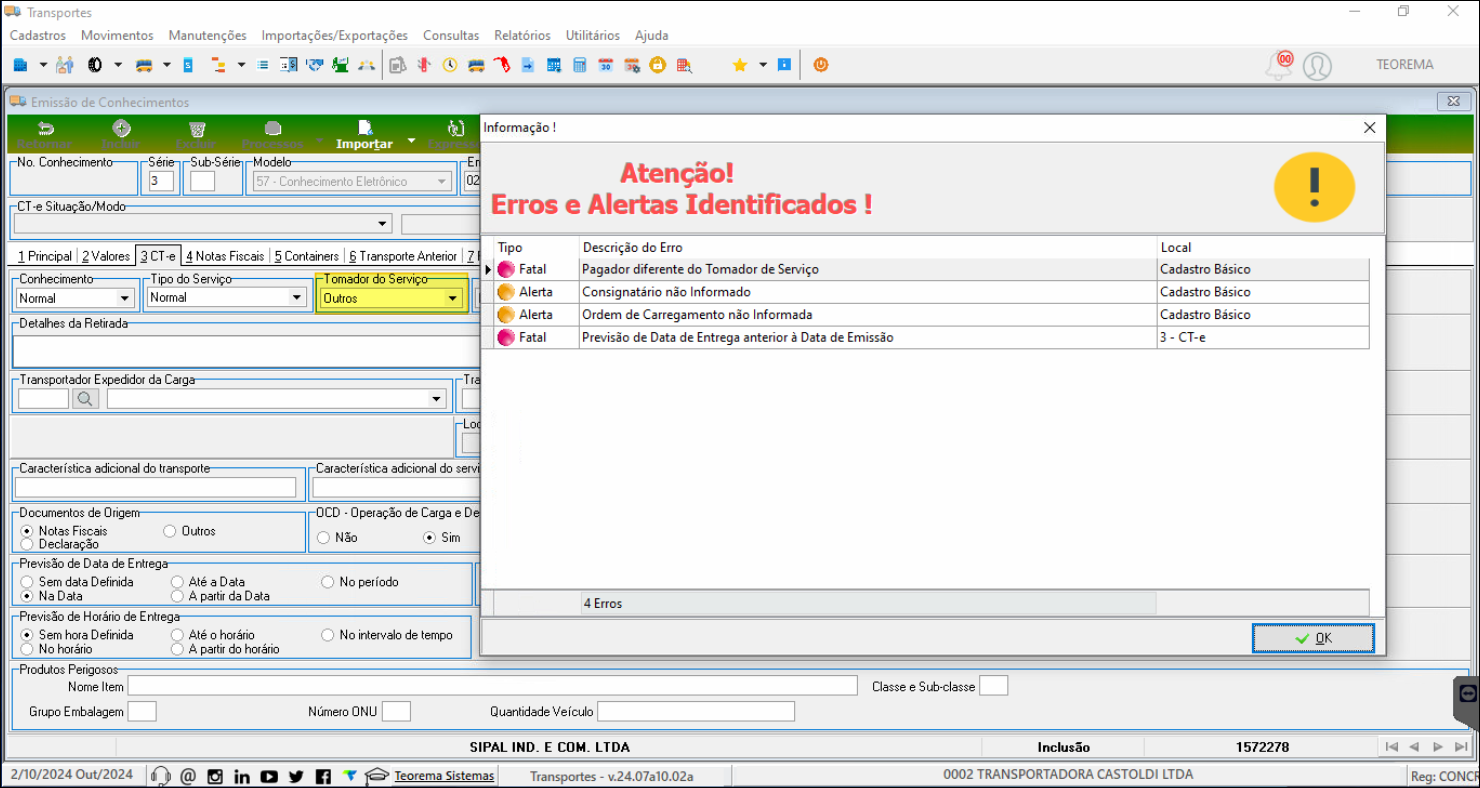Open the notifications bell icon
Screen dimensions: 1480x788
point(1279,65)
